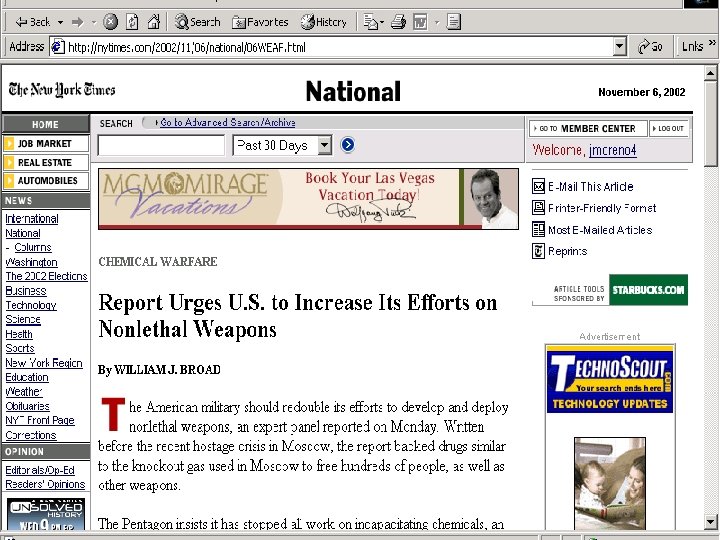Open the International news link
Viewport: 720px width, 540px height.
32,219
